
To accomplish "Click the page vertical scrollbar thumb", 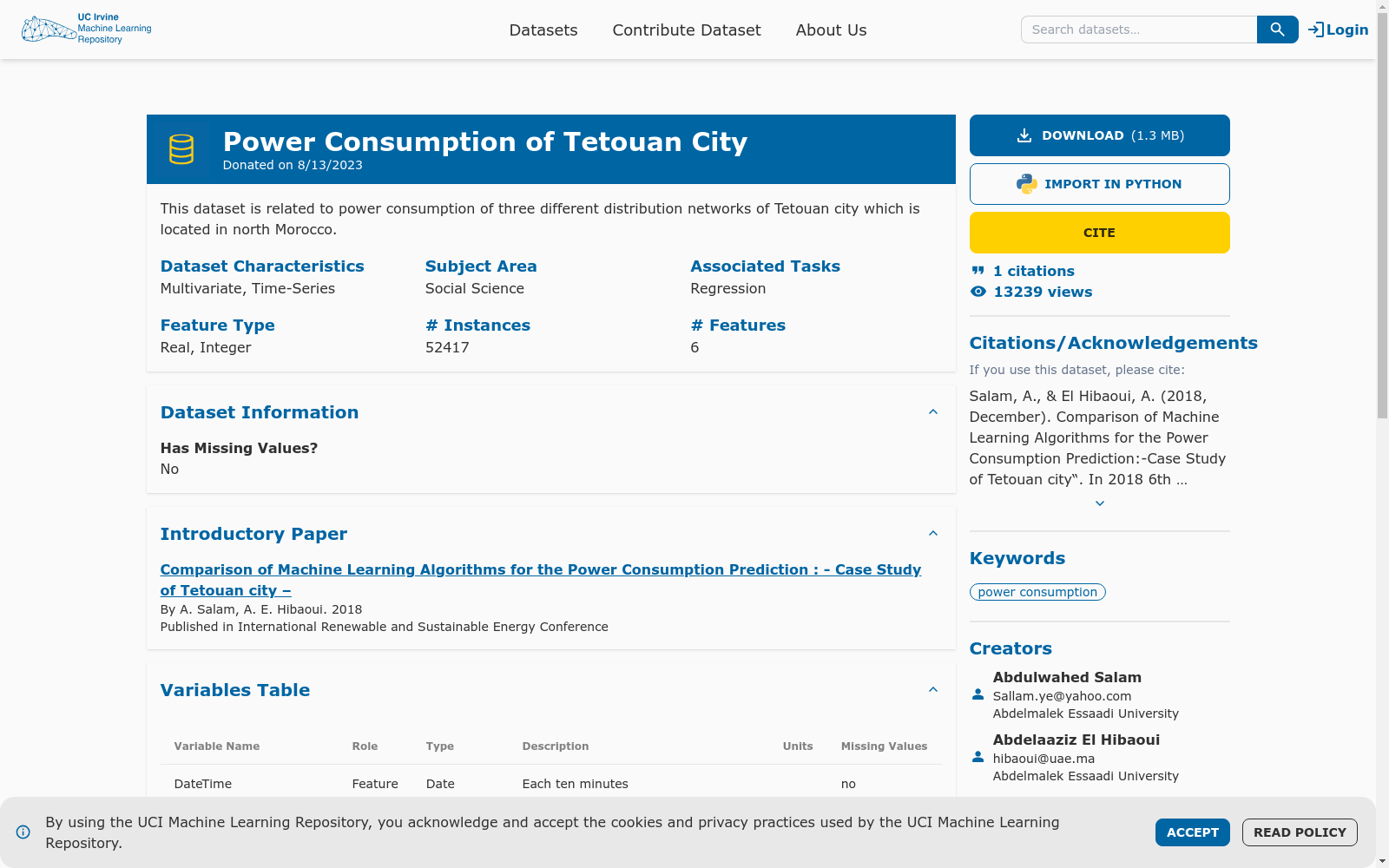I will click(x=1382, y=217).
